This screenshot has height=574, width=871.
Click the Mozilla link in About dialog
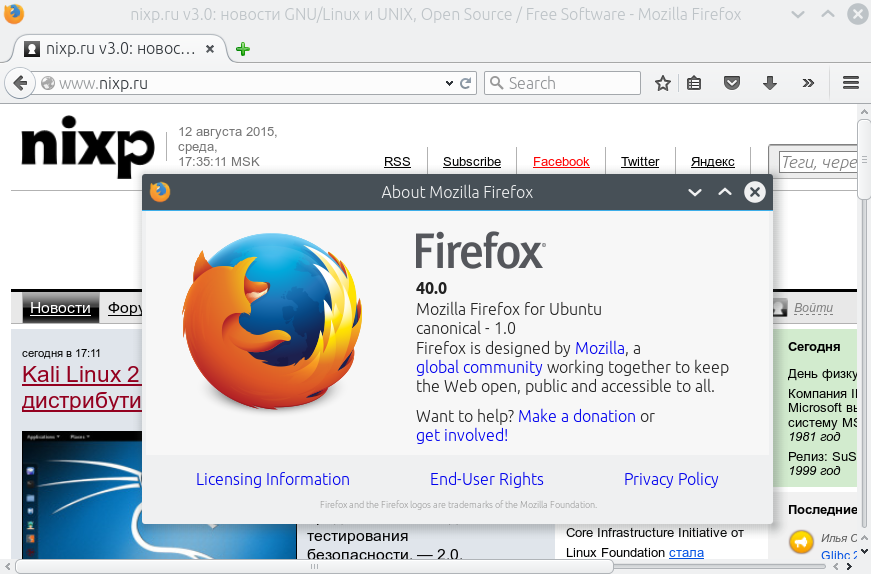pyautogui.click(x=599, y=348)
